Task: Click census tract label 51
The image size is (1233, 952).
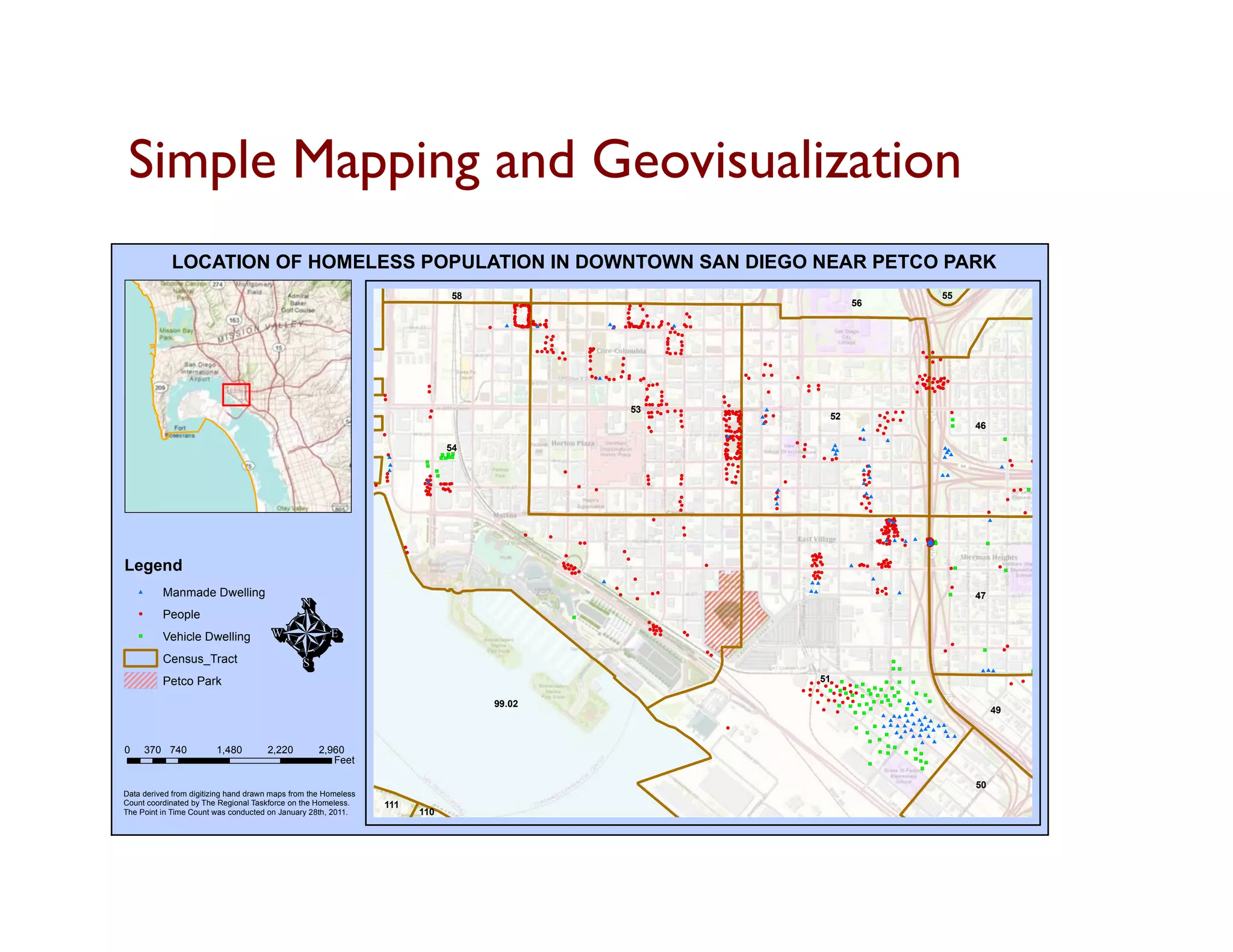Action: pyautogui.click(x=825, y=679)
